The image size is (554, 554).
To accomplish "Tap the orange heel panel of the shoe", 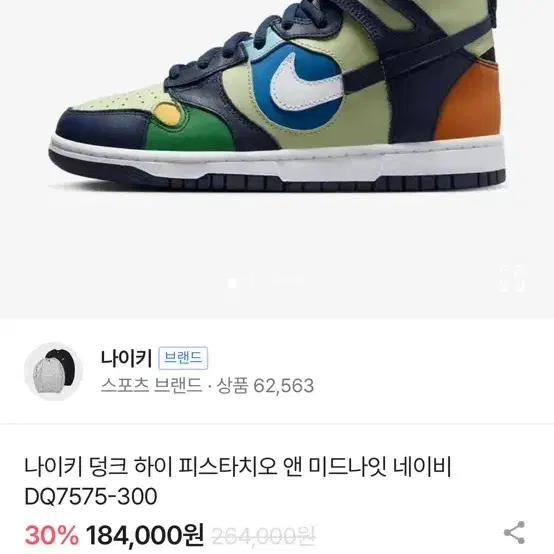I will pyautogui.click(x=468, y=101).
